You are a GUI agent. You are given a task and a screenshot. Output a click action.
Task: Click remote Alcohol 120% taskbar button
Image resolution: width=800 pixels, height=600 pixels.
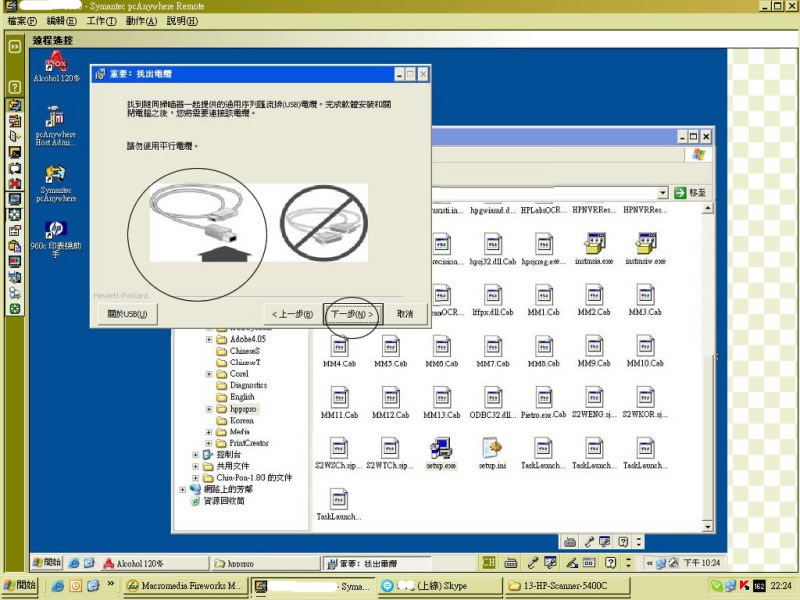point(155,563)
